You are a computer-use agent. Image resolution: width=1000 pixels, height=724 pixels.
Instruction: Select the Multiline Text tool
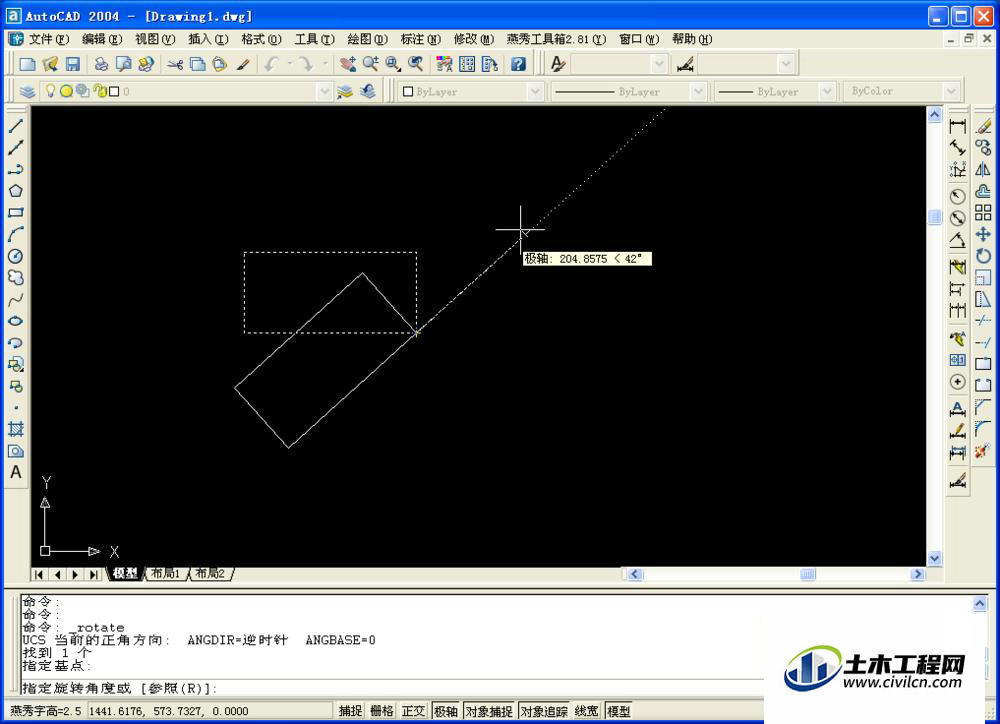point(16,473)
